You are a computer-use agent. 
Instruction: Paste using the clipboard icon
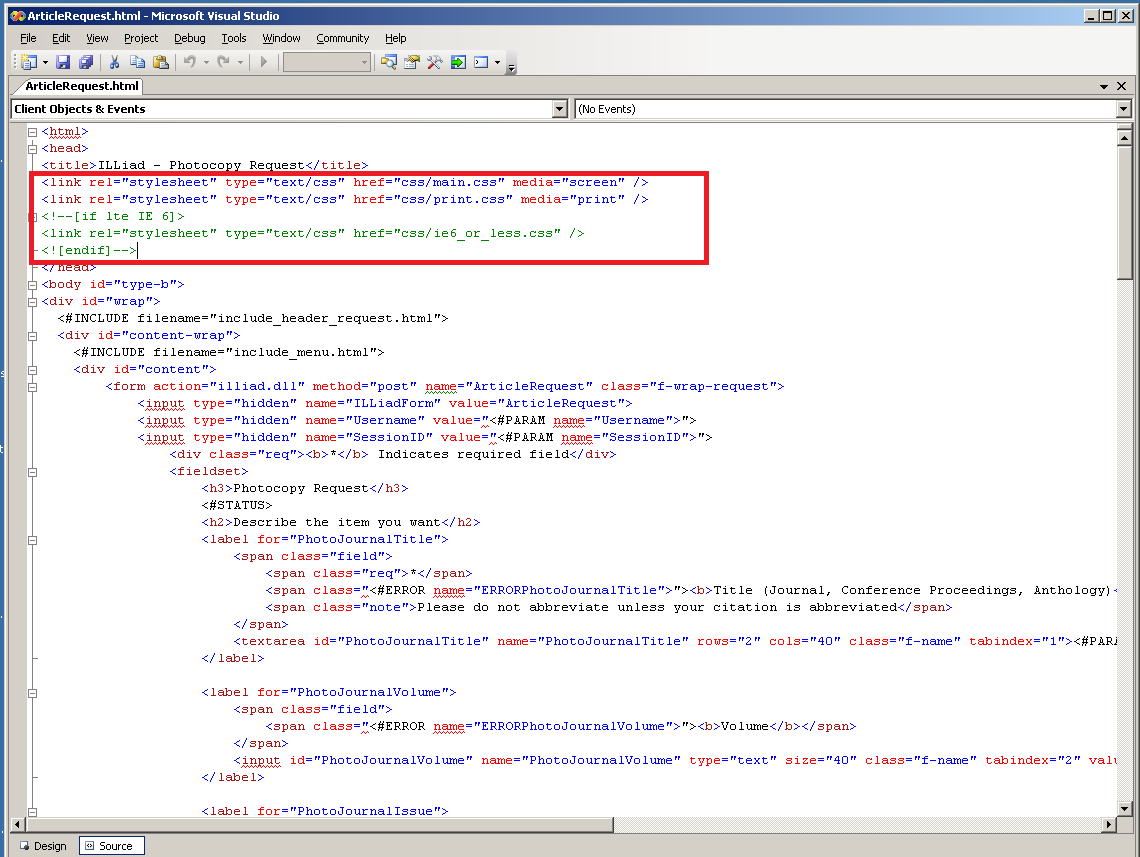coord(160,62)
